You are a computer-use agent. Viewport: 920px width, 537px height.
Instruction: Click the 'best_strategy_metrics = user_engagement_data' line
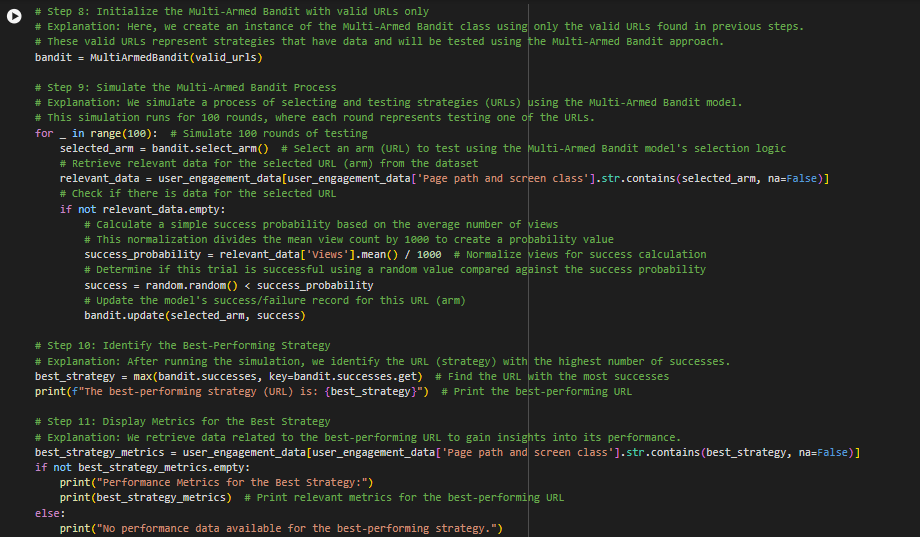[x=447, y=452]
